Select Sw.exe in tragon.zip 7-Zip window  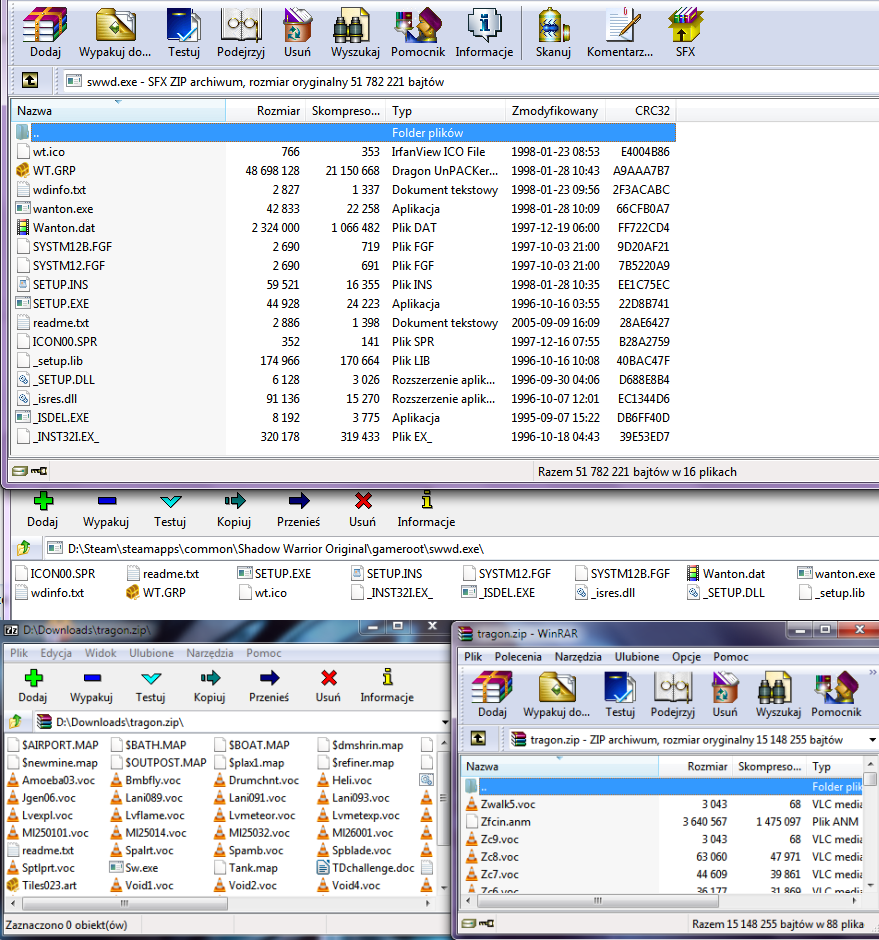coord(134,867)
